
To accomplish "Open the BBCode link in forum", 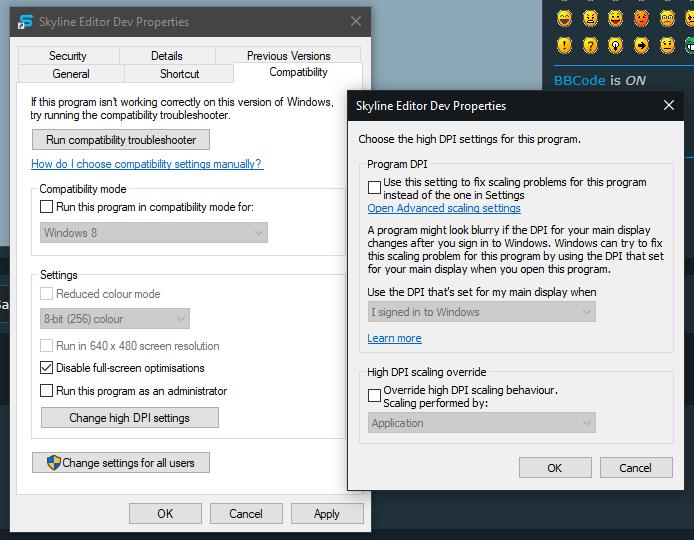I will [x=580, y=81].
